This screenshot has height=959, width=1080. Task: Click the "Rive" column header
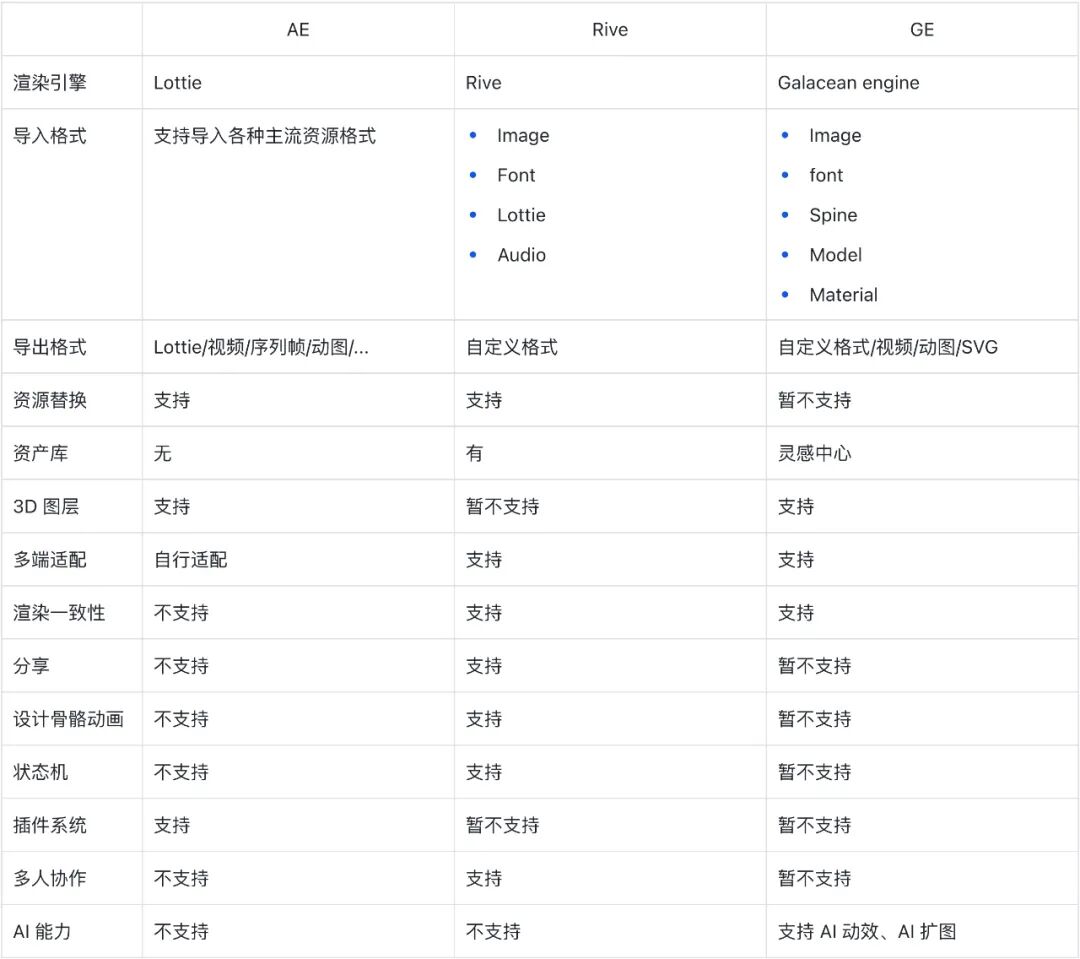click(610, 30)
